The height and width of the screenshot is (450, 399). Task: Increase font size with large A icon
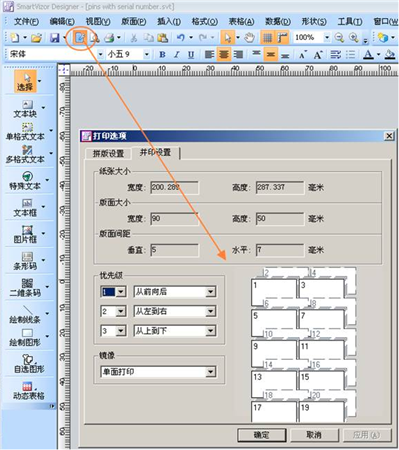click(318, 54)
